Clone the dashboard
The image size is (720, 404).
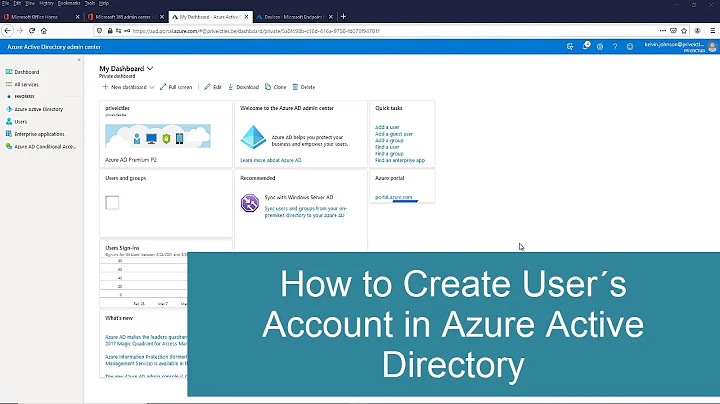pos(276,87)
